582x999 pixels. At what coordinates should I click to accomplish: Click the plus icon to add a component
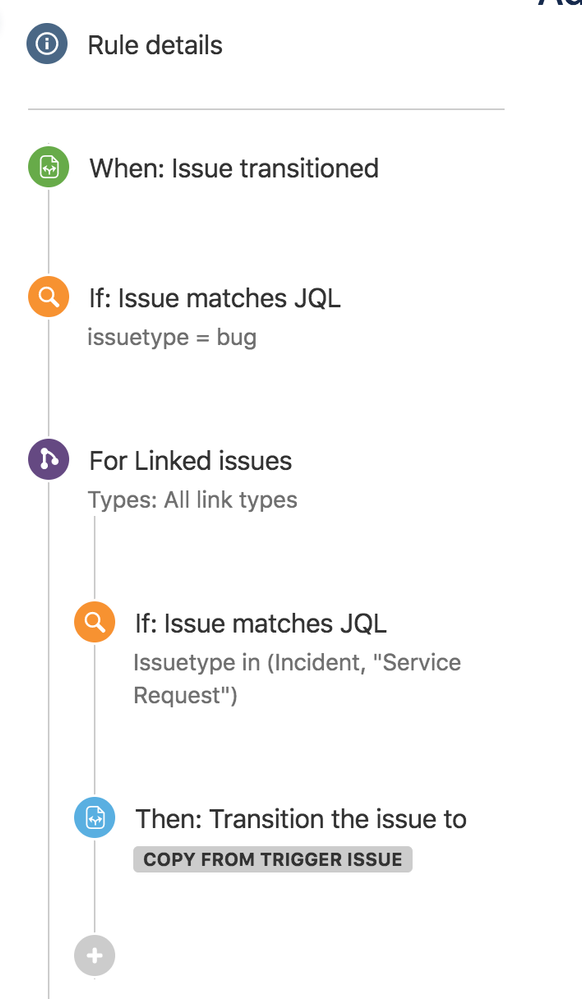94,955
